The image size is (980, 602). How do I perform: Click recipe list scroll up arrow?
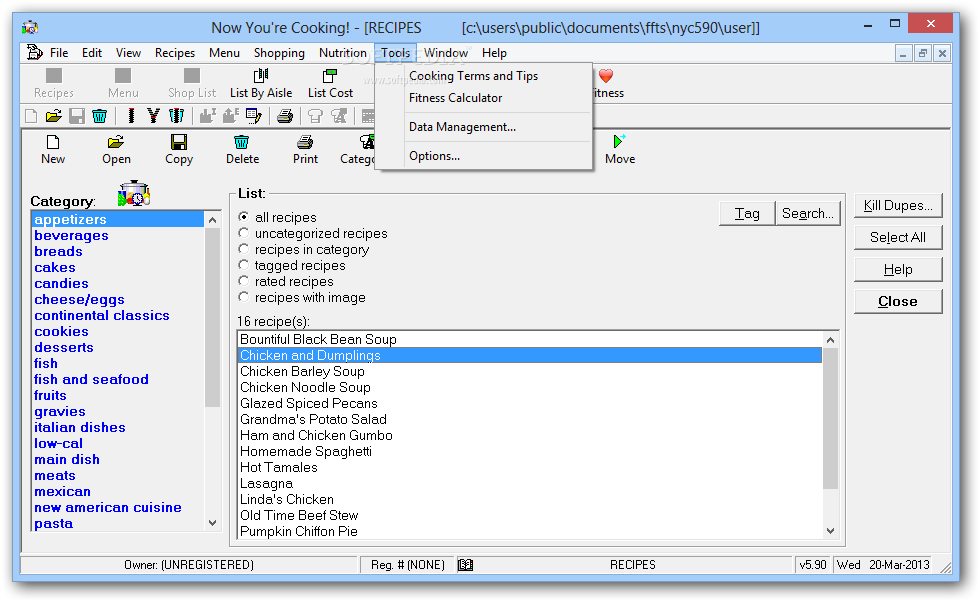(x=830, y=340)
